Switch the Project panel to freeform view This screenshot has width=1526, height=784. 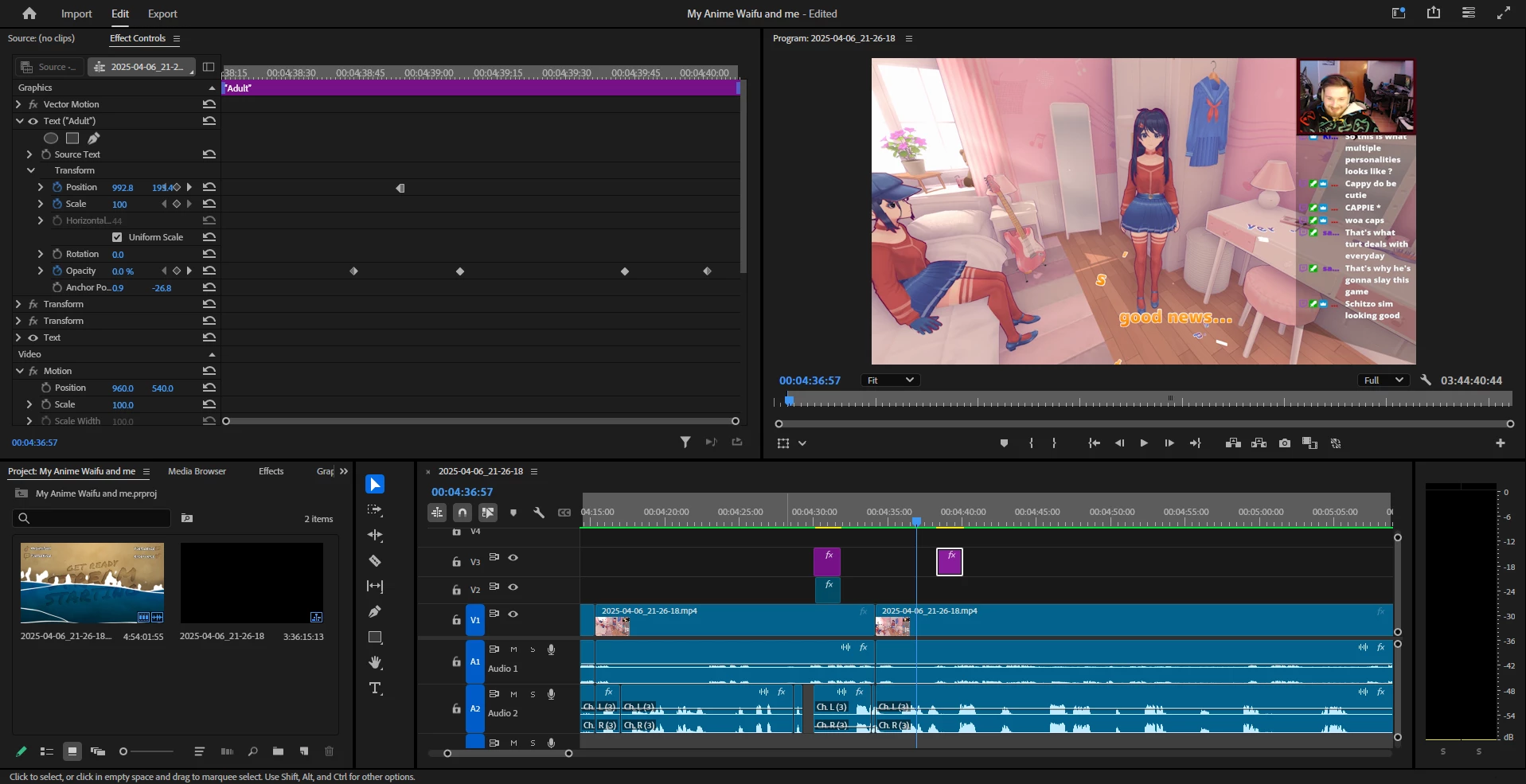(x=98, y=751)
